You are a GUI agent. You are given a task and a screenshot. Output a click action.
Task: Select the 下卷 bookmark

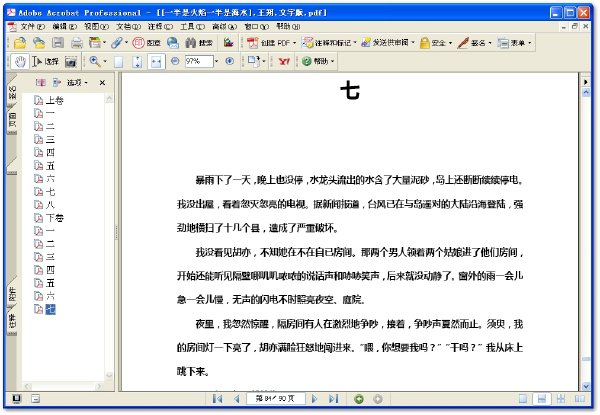tap(54, 218)
